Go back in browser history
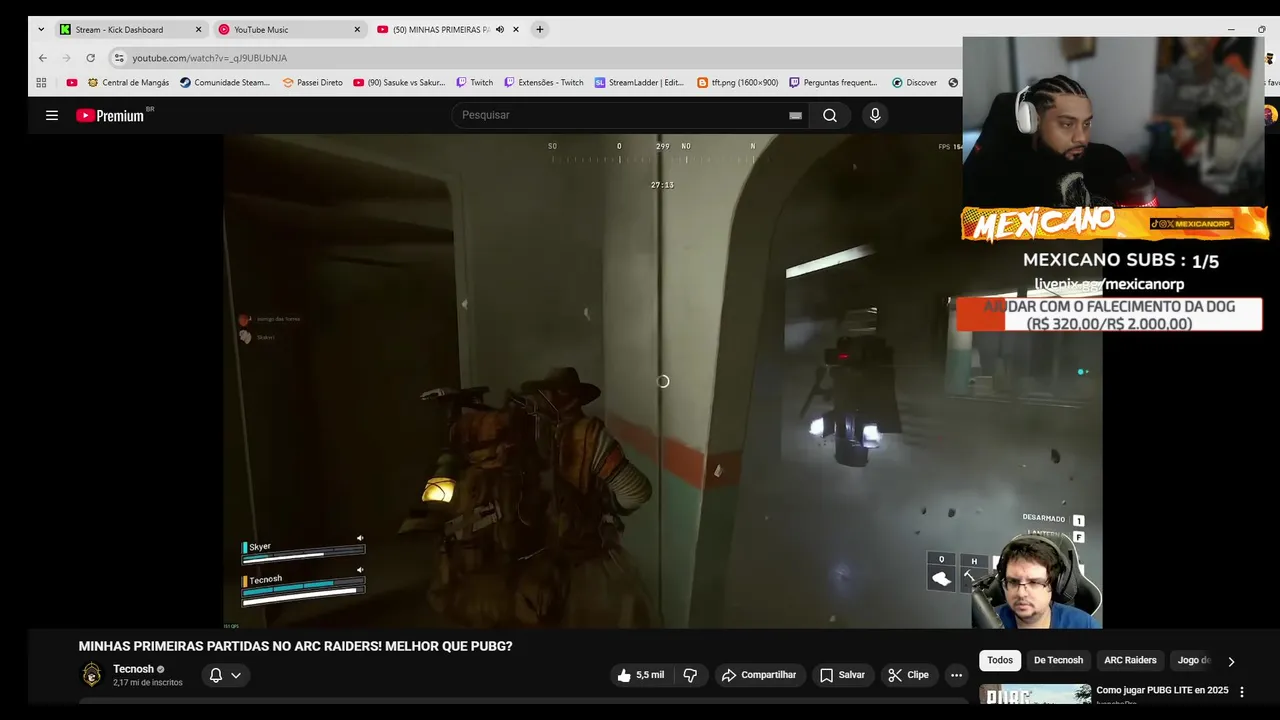 pos(42,58)
